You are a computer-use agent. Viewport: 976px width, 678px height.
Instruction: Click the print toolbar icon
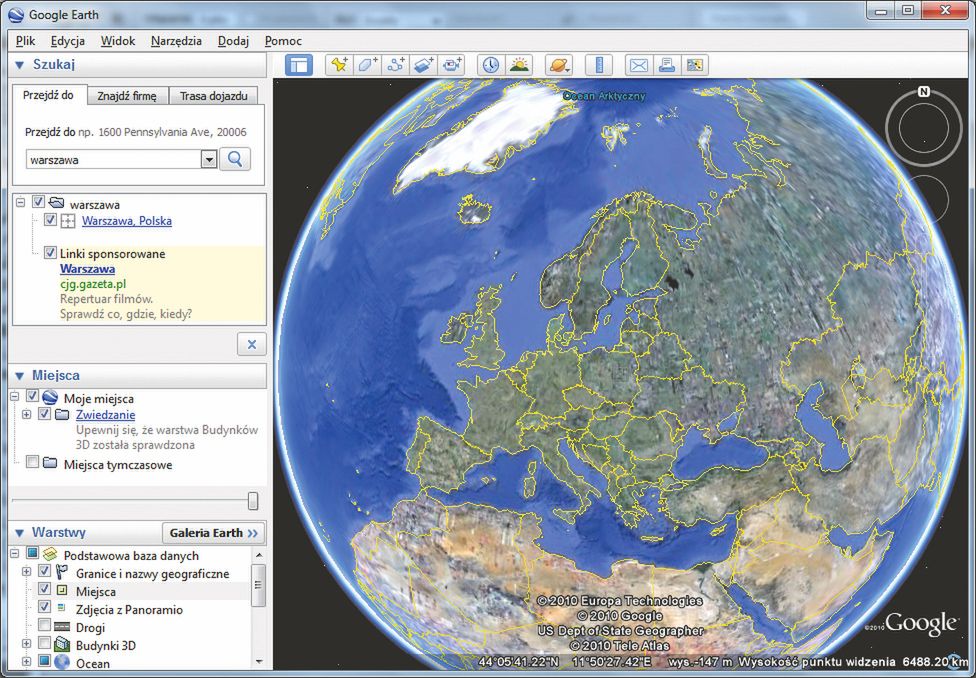click(666, 65)
